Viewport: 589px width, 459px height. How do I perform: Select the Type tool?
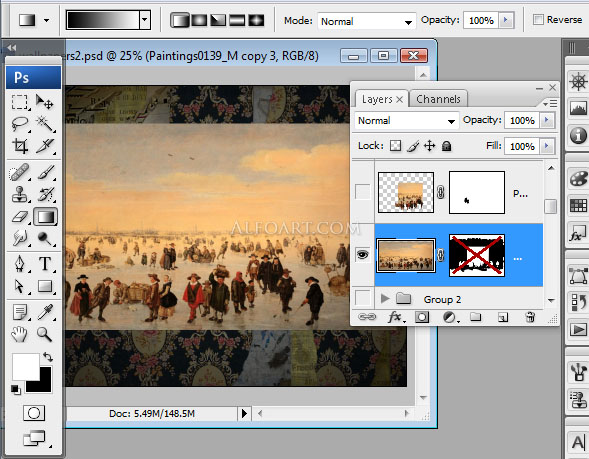(45, 264)
